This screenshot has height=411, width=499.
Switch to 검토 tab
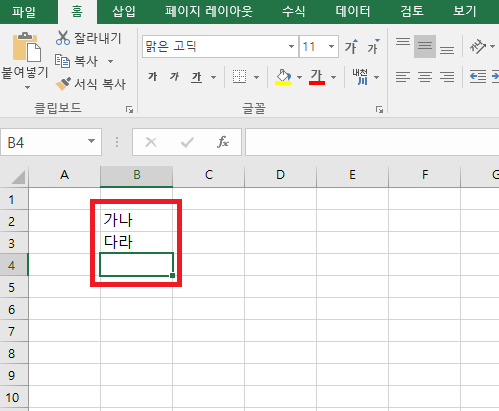click(x=412, y=12)
